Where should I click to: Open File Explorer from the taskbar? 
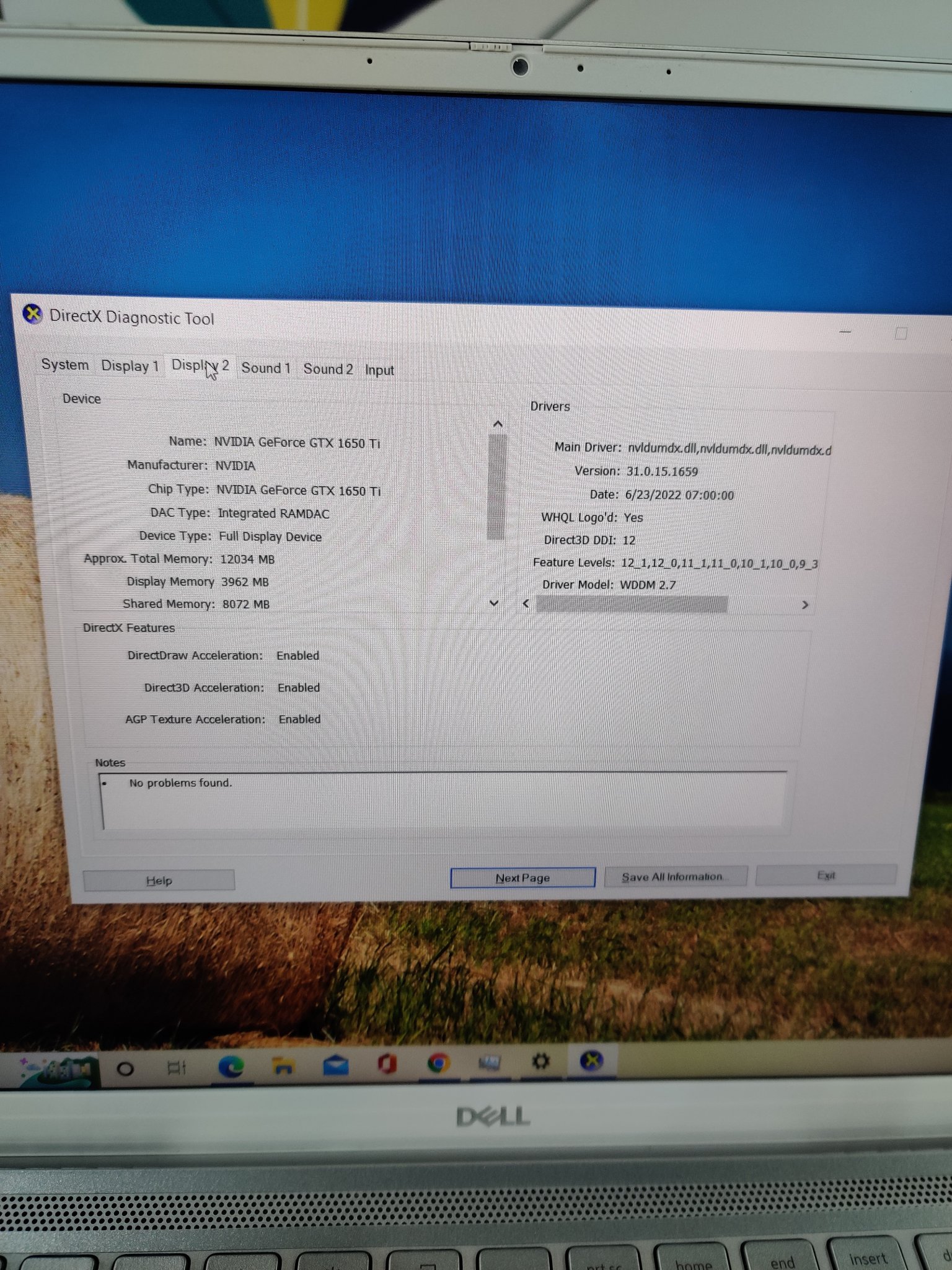[283, 1067]
